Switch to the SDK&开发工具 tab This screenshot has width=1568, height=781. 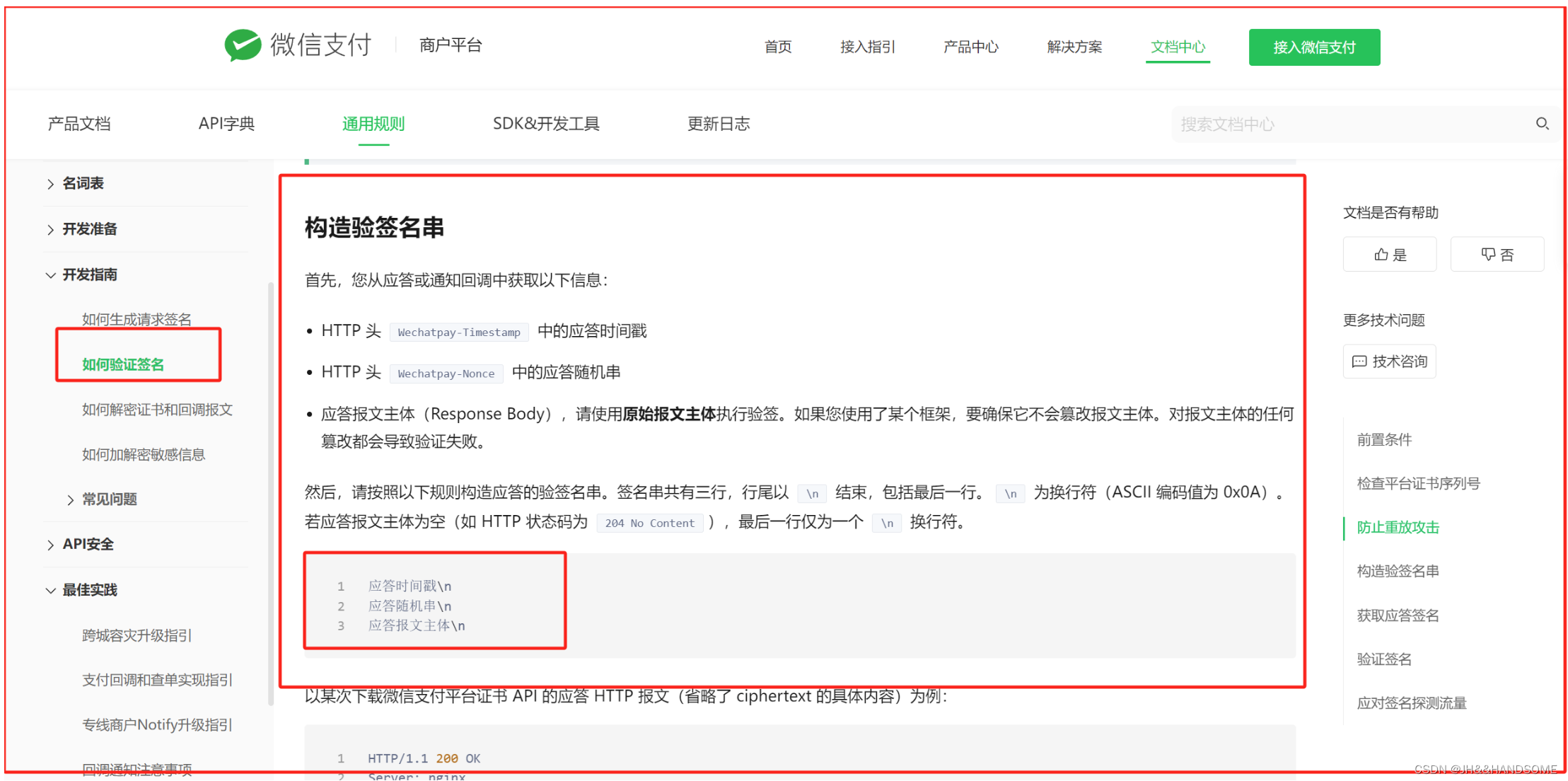(x=545, y=124)
